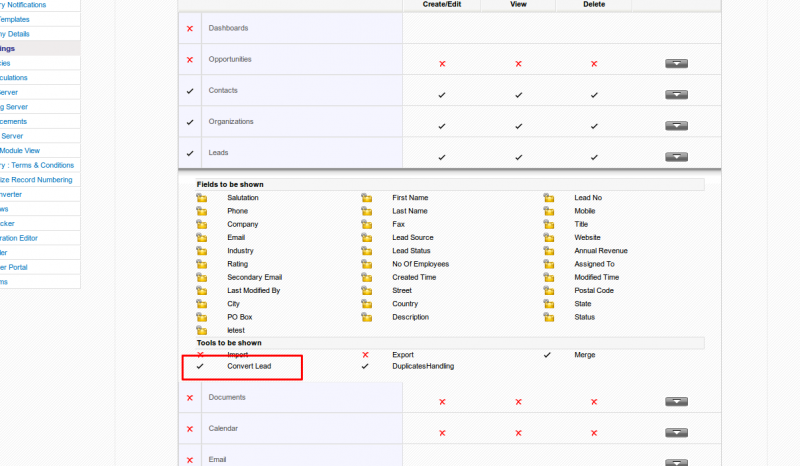Image resolution: width=800 pixels, height=466 pixels.
Task: Open Terms & Conditions in sidebar
Action: tap(38, 165)
